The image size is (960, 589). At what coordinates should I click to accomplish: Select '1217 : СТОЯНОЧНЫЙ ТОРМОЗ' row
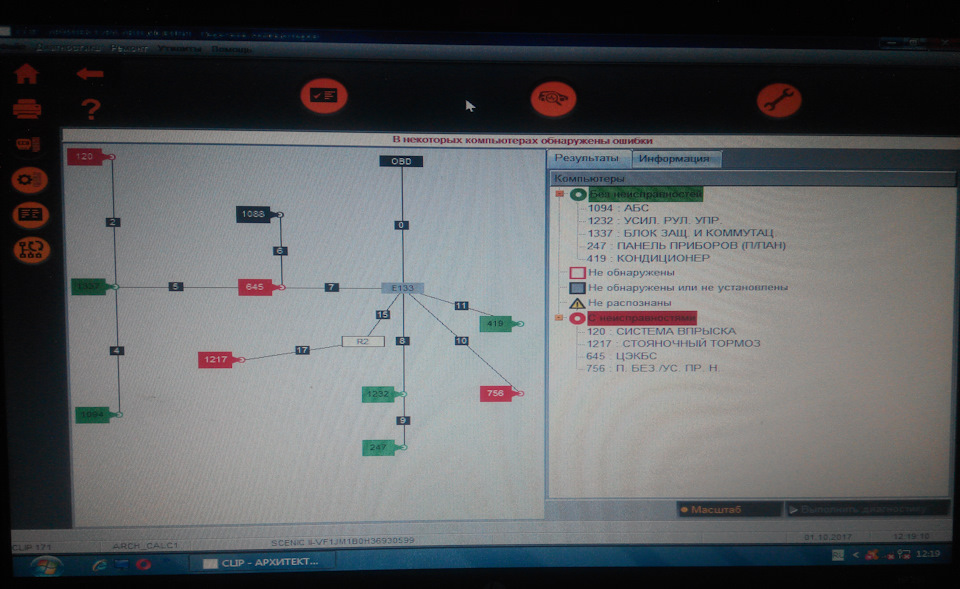(673, 343)
